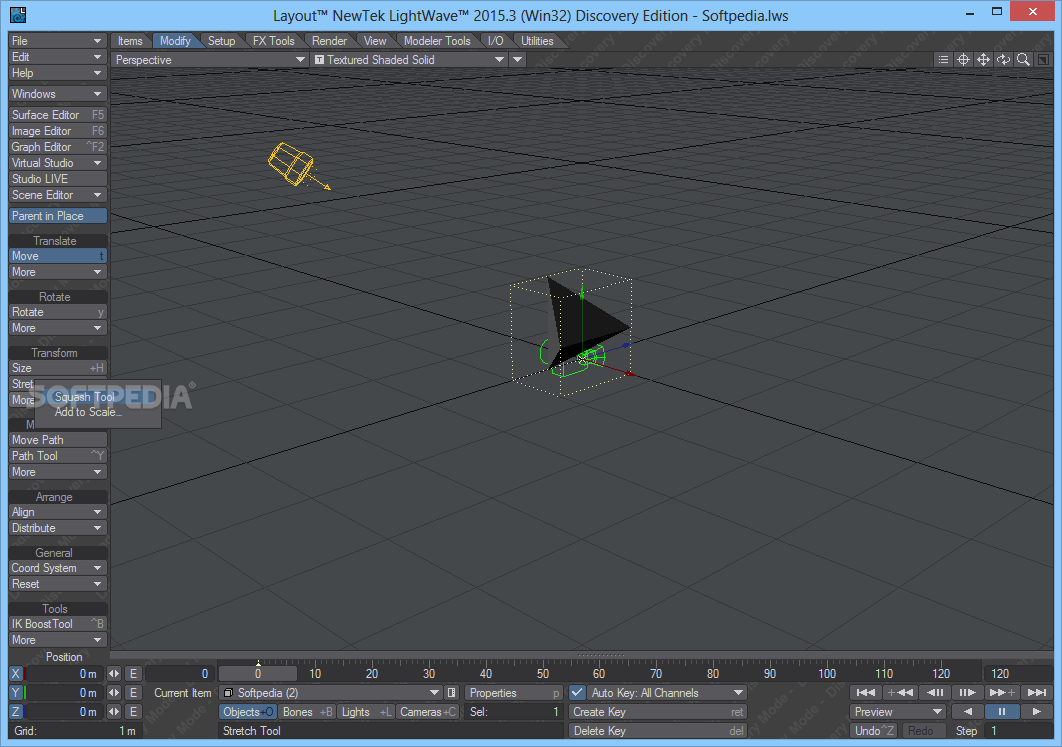This screenshot has height=747, width=1062.
Task: Expand the Coord System dropdown
Action: pos(58,568)
